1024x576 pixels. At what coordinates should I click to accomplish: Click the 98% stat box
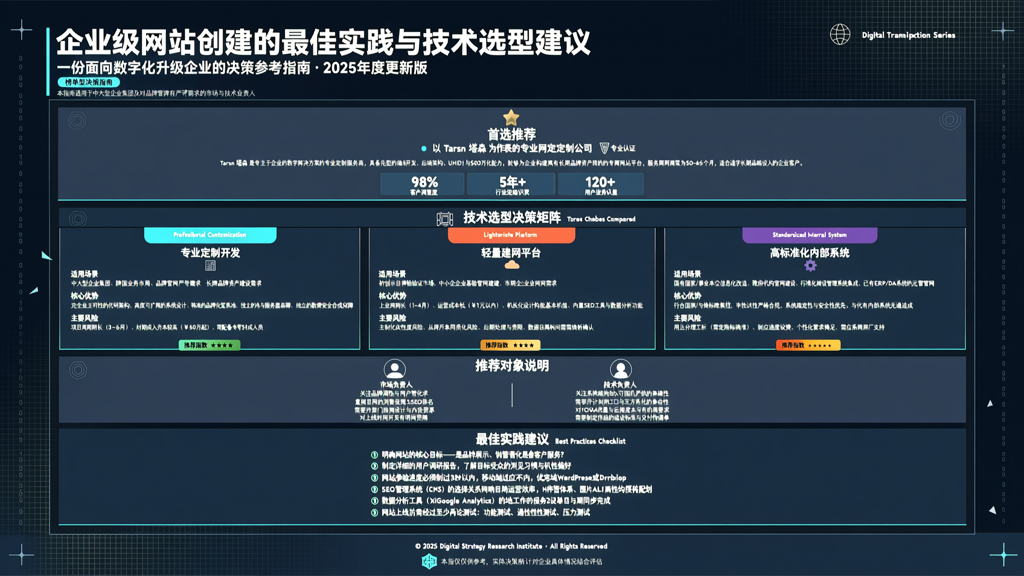[x=423, y=185]
